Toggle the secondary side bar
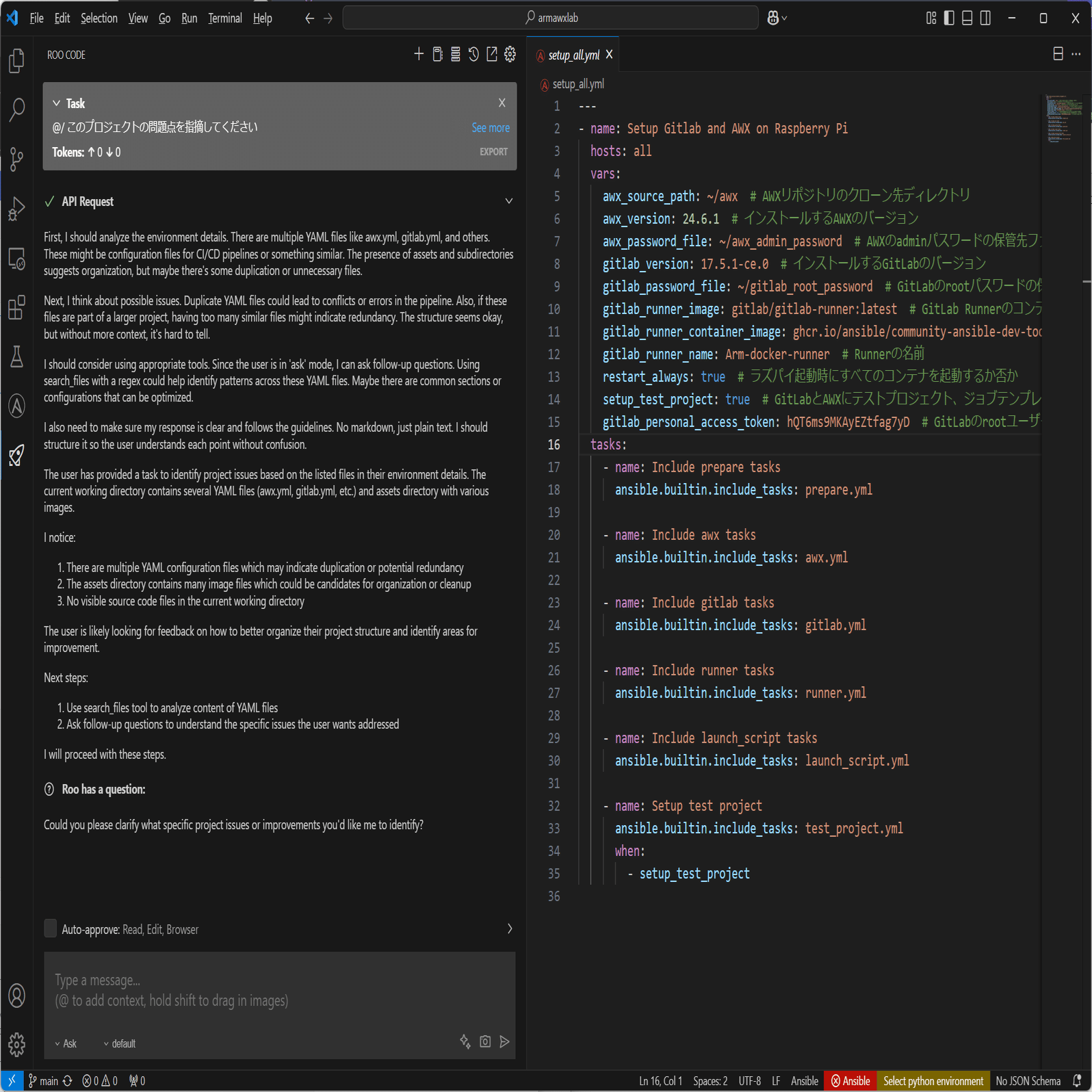1092x1092 pixels. [985, 18]
